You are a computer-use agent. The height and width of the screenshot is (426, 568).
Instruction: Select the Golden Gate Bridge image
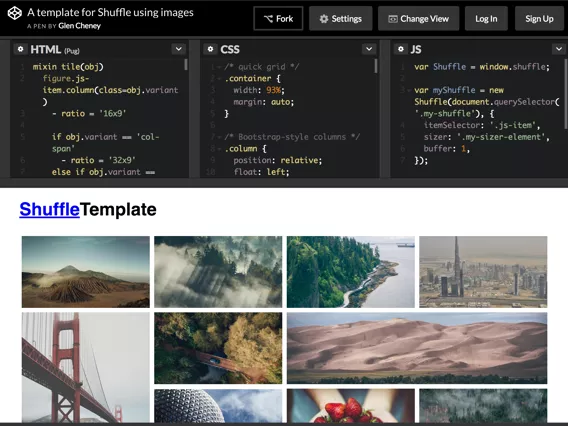coord(85,367)
